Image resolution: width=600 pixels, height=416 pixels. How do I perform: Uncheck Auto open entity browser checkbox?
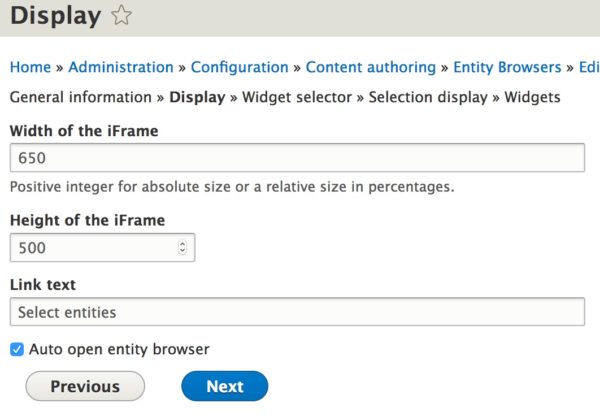tap(17, 349)
